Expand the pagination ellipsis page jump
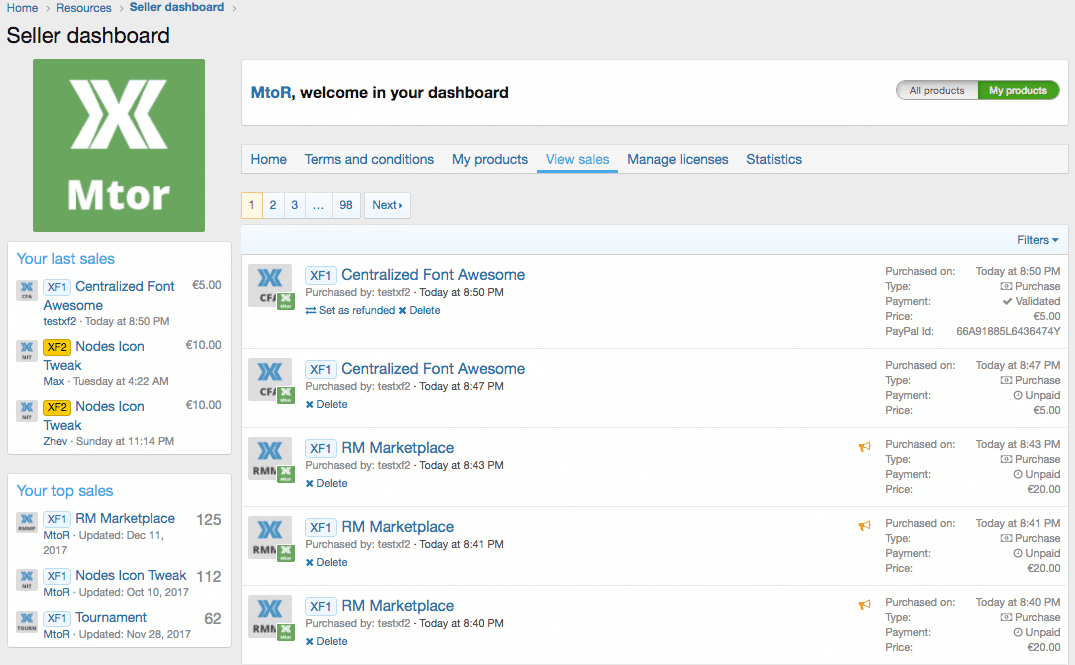Viewport: 1075px width, 665px height. pos(318,206)
